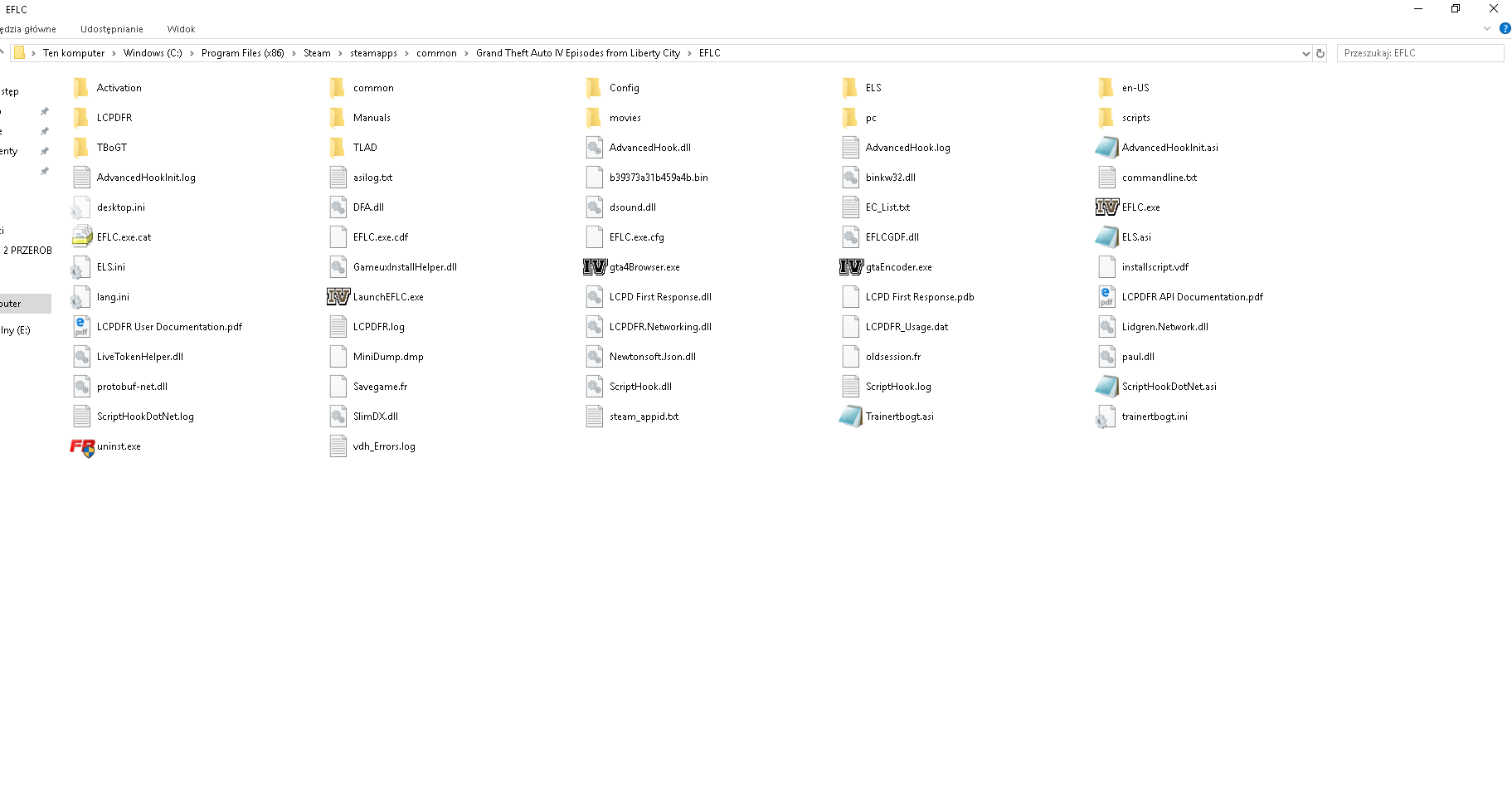The height and width of the screenshot is (809, 1512).
Task: Select the Savegame.fr file name
Action: click(380, 387)
